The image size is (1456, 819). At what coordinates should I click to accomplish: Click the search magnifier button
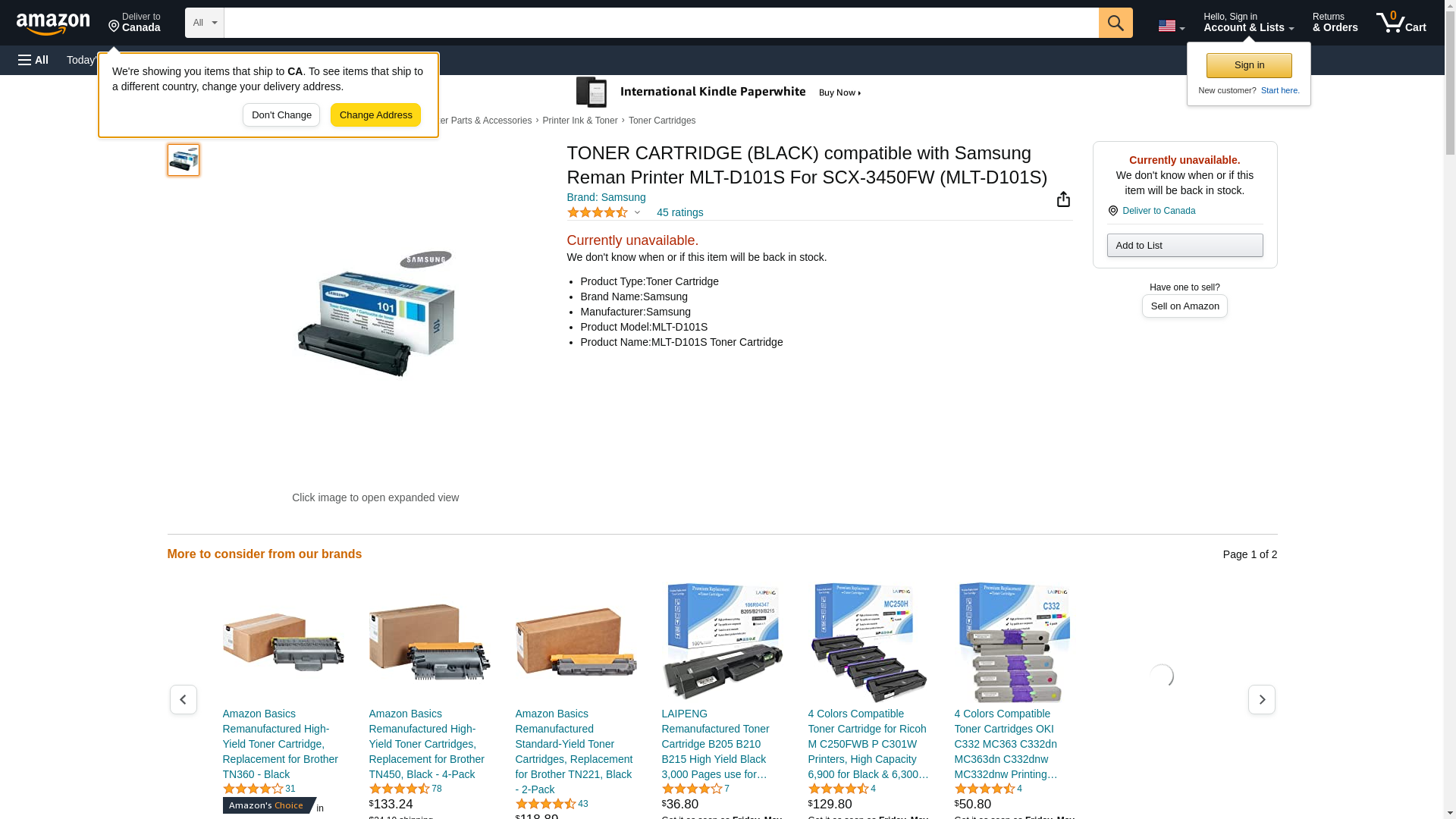(1116, 23)
